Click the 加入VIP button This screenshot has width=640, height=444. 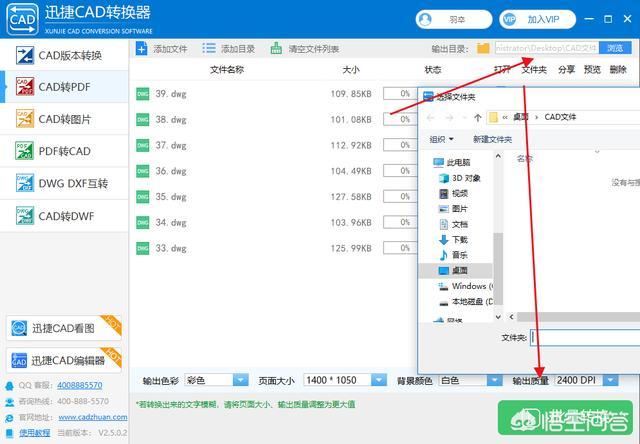point(537,19)
